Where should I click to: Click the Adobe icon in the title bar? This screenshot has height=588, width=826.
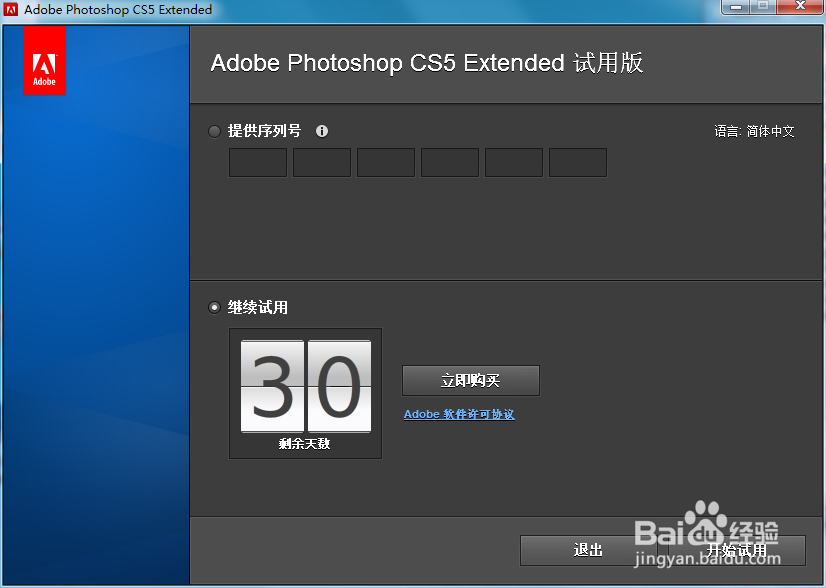coord(11,9)
